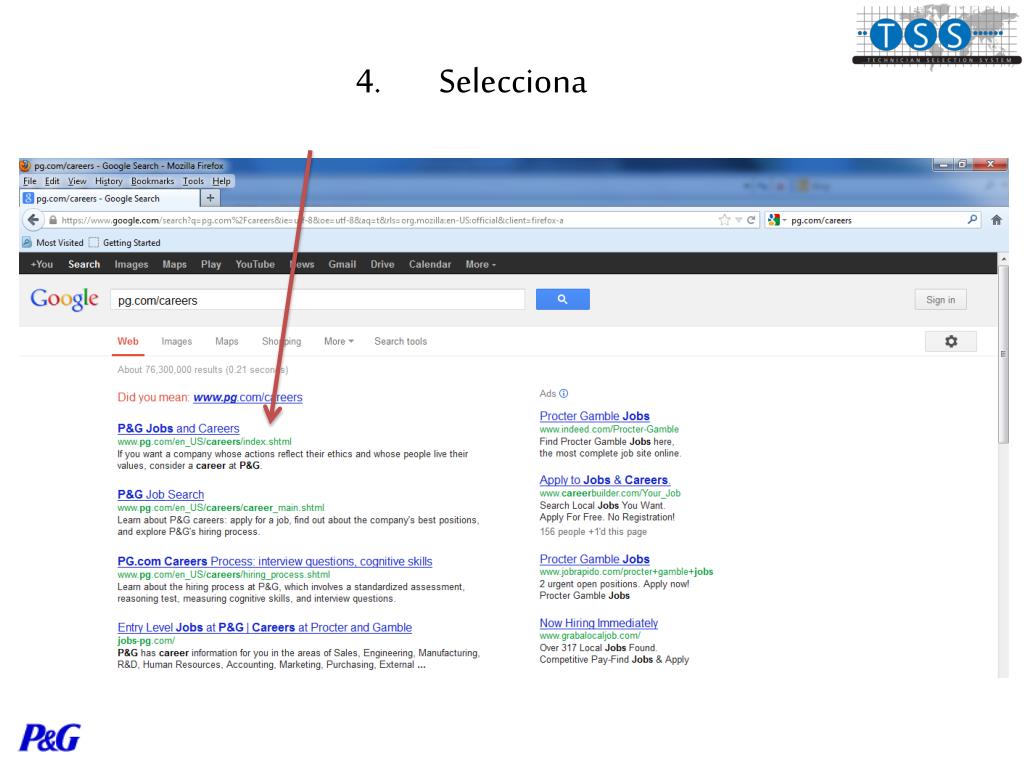Open the Tools menu
The width and height of the screenshot is (1024, 768).
(193, 181)
